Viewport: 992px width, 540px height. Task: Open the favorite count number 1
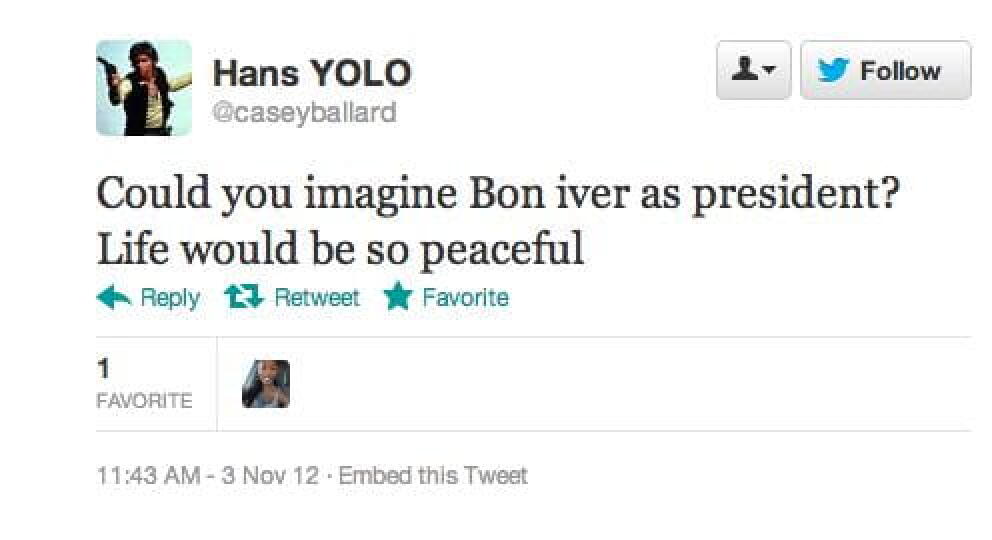[x=102, y=370]
